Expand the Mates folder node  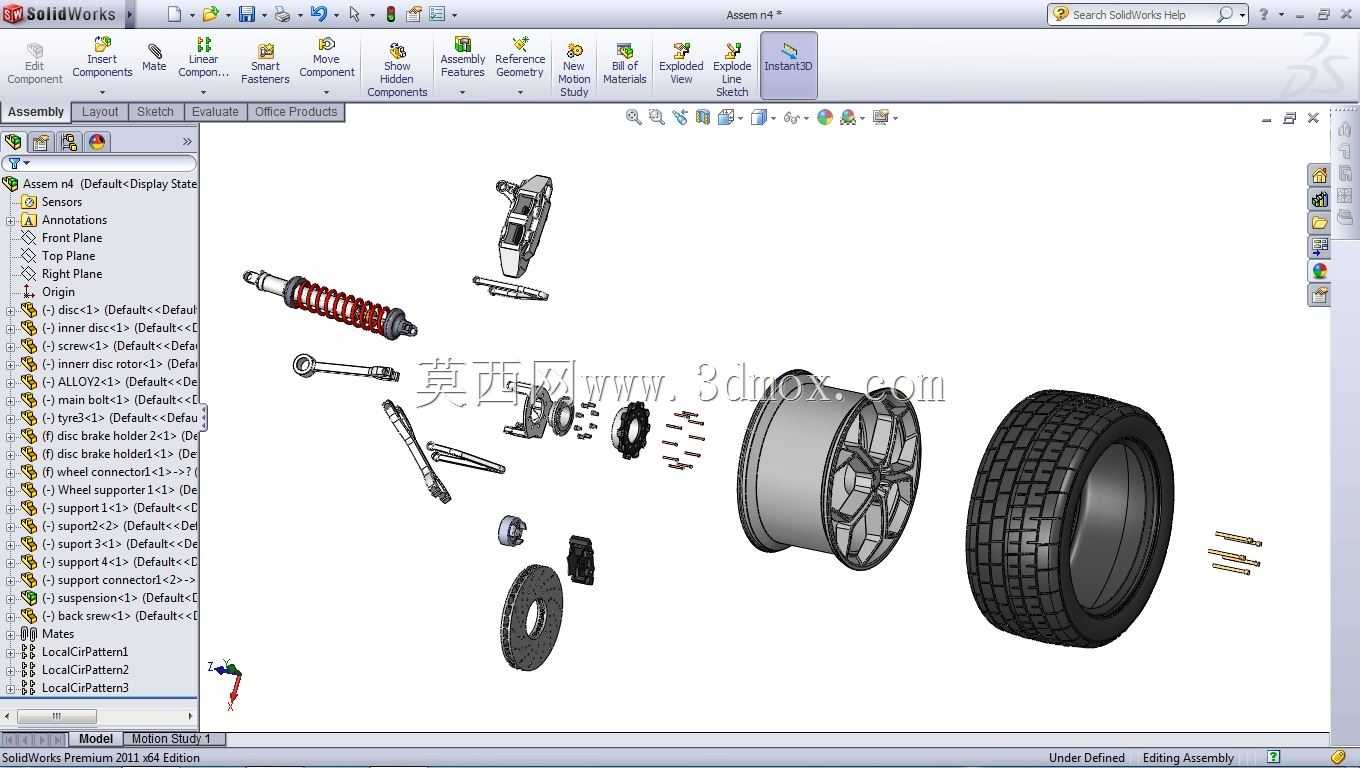[10, 634]
